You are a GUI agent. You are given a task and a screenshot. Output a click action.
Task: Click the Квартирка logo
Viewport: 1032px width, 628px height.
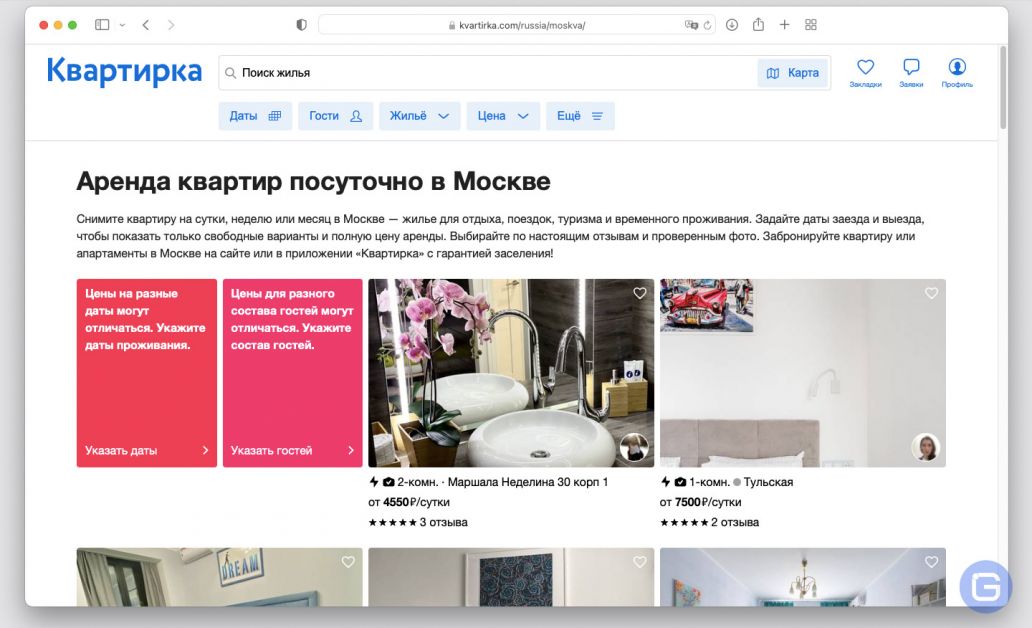tap(124, 71)
